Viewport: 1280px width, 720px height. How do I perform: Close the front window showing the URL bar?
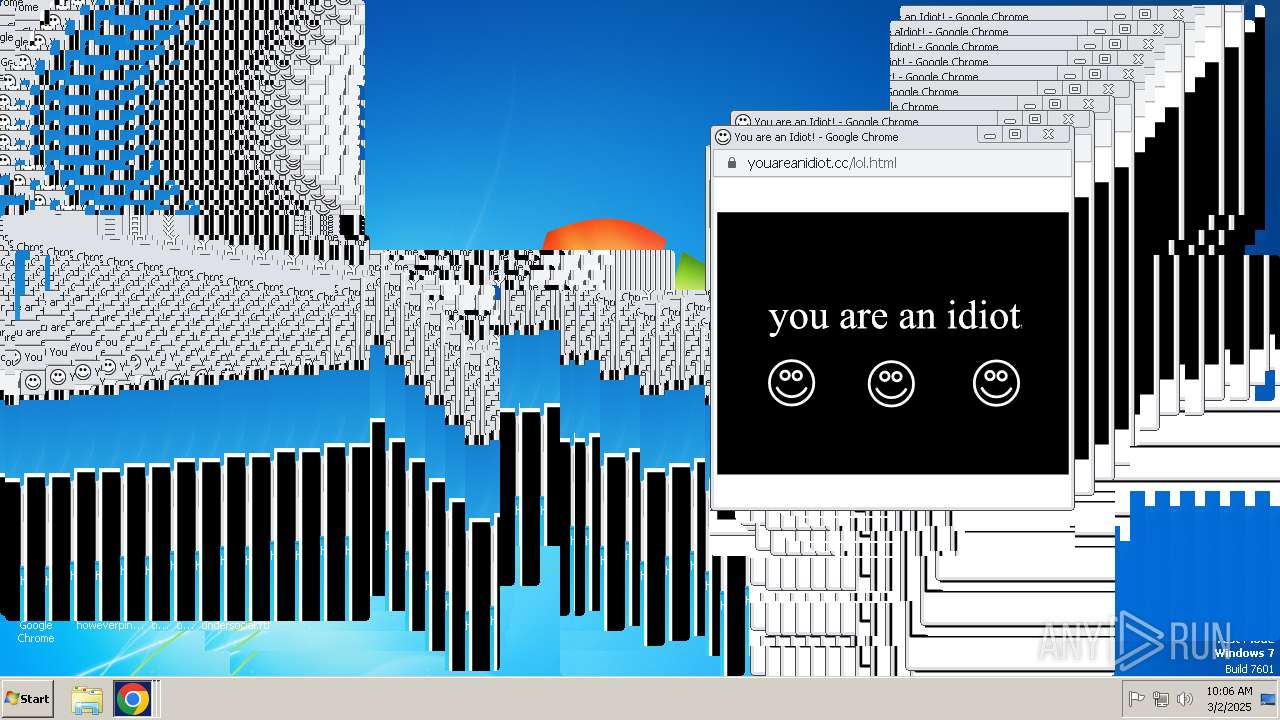click(1048, 135)
